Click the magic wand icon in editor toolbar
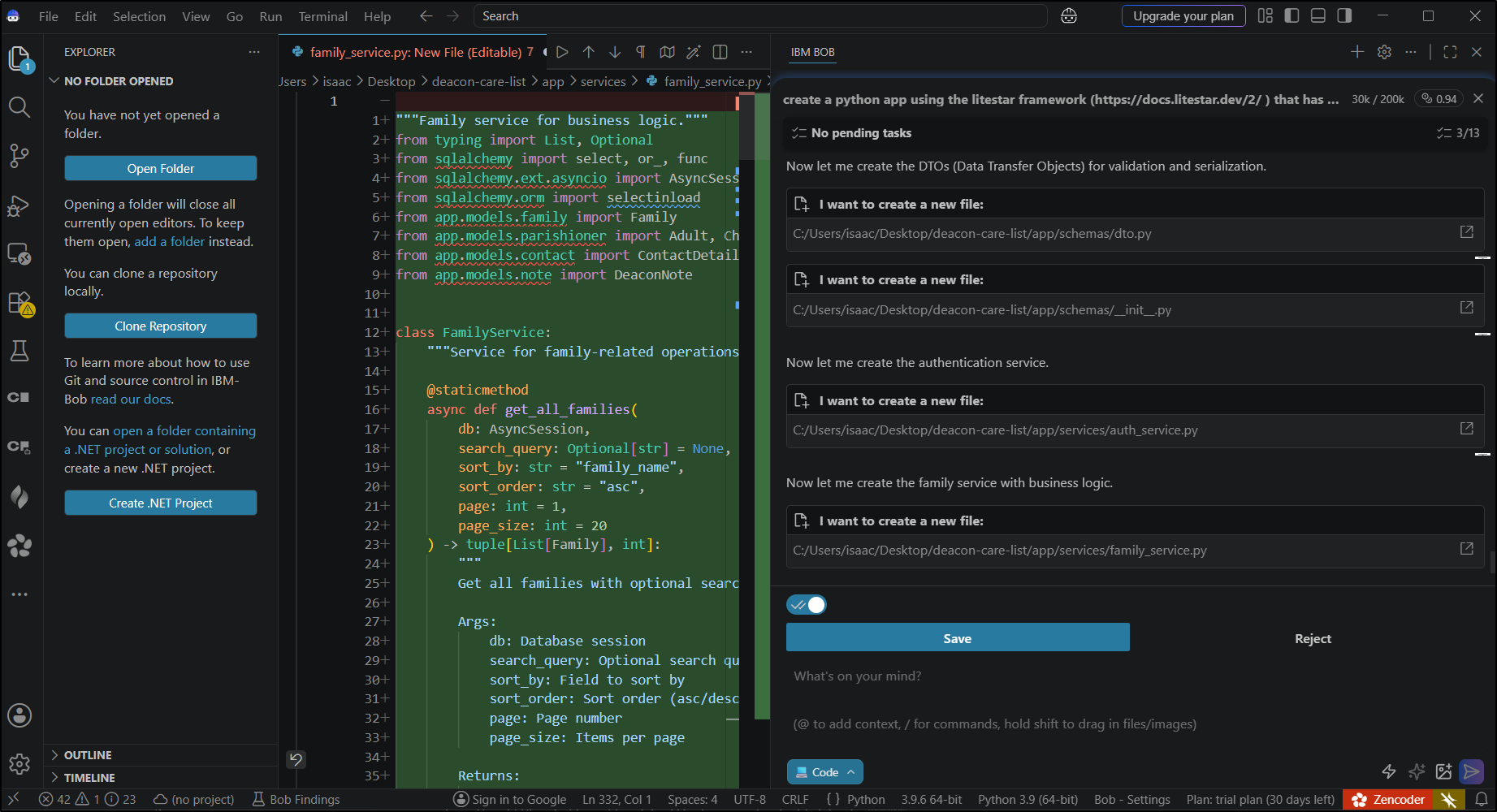 [x=693, y=52]
